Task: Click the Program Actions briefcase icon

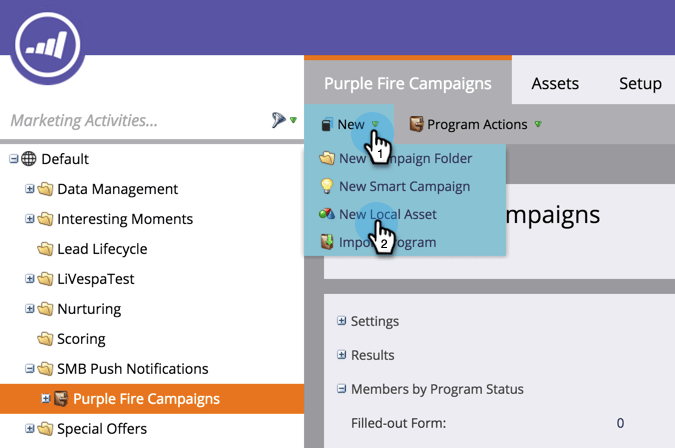Action: (416, 124)
